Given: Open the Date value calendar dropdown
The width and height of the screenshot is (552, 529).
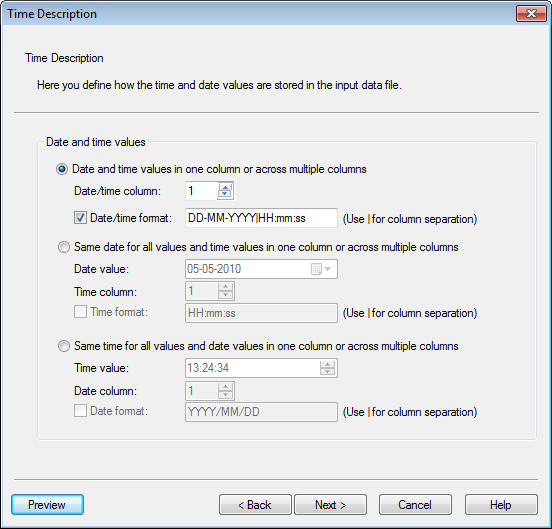Looking at the screenshot, I should point(321,269).
